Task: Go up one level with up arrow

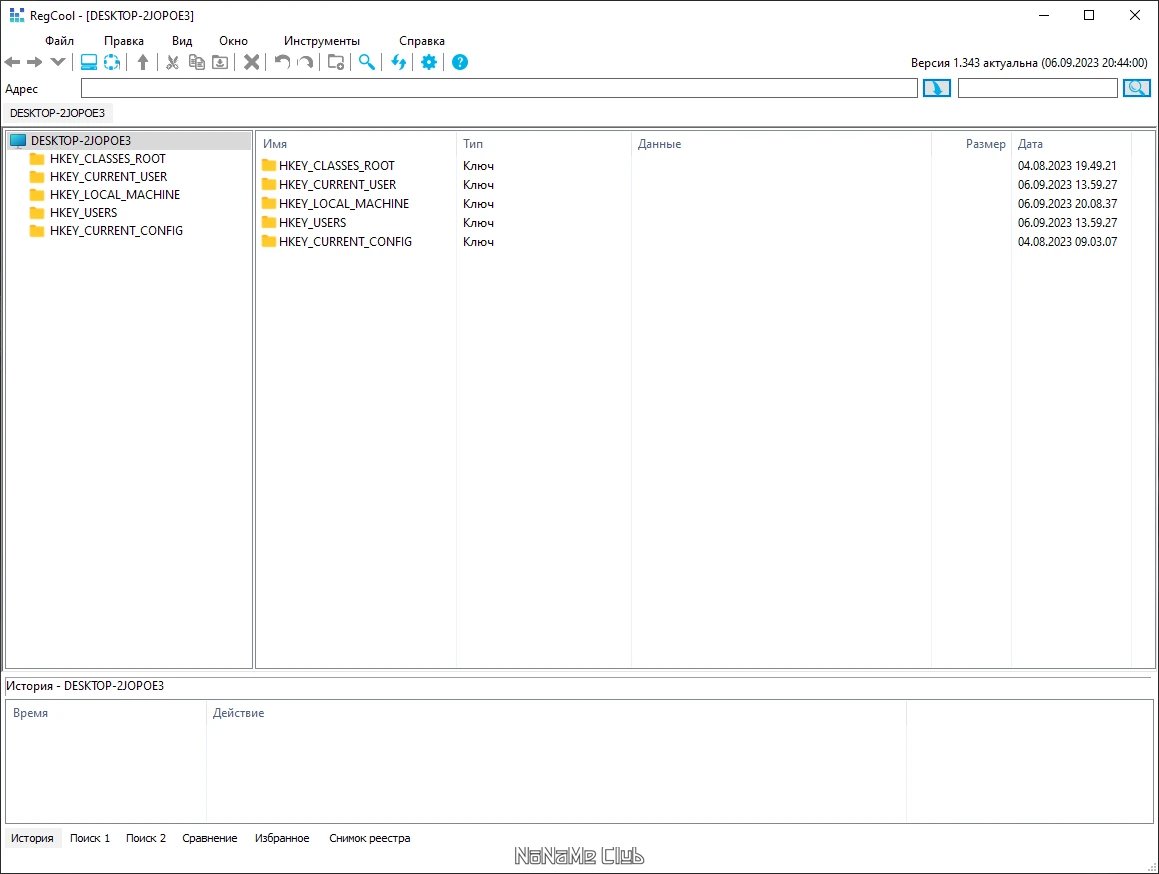Action: (143, 62)
